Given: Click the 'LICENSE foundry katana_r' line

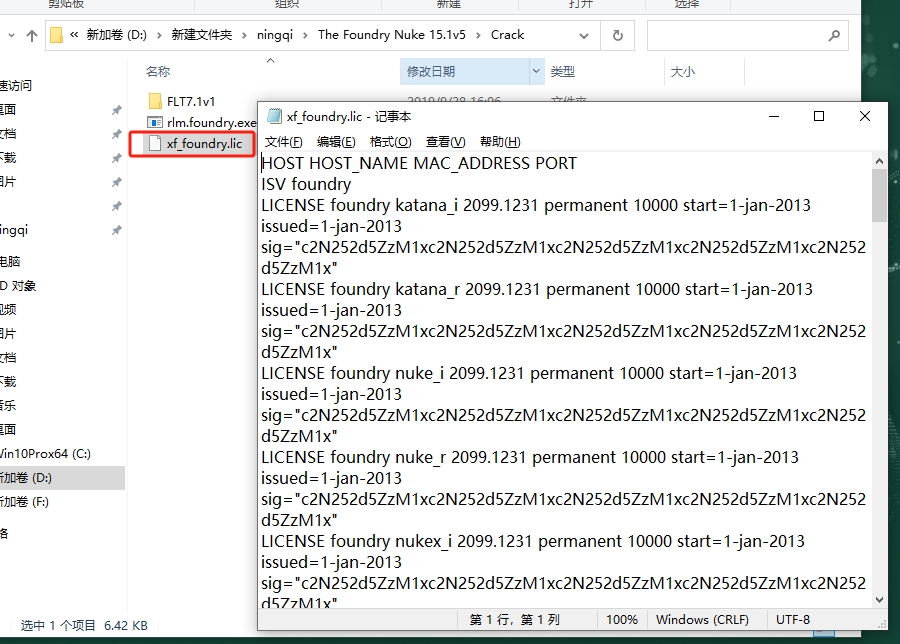Looking at the screenshot, I should click(x=537, y=289).
